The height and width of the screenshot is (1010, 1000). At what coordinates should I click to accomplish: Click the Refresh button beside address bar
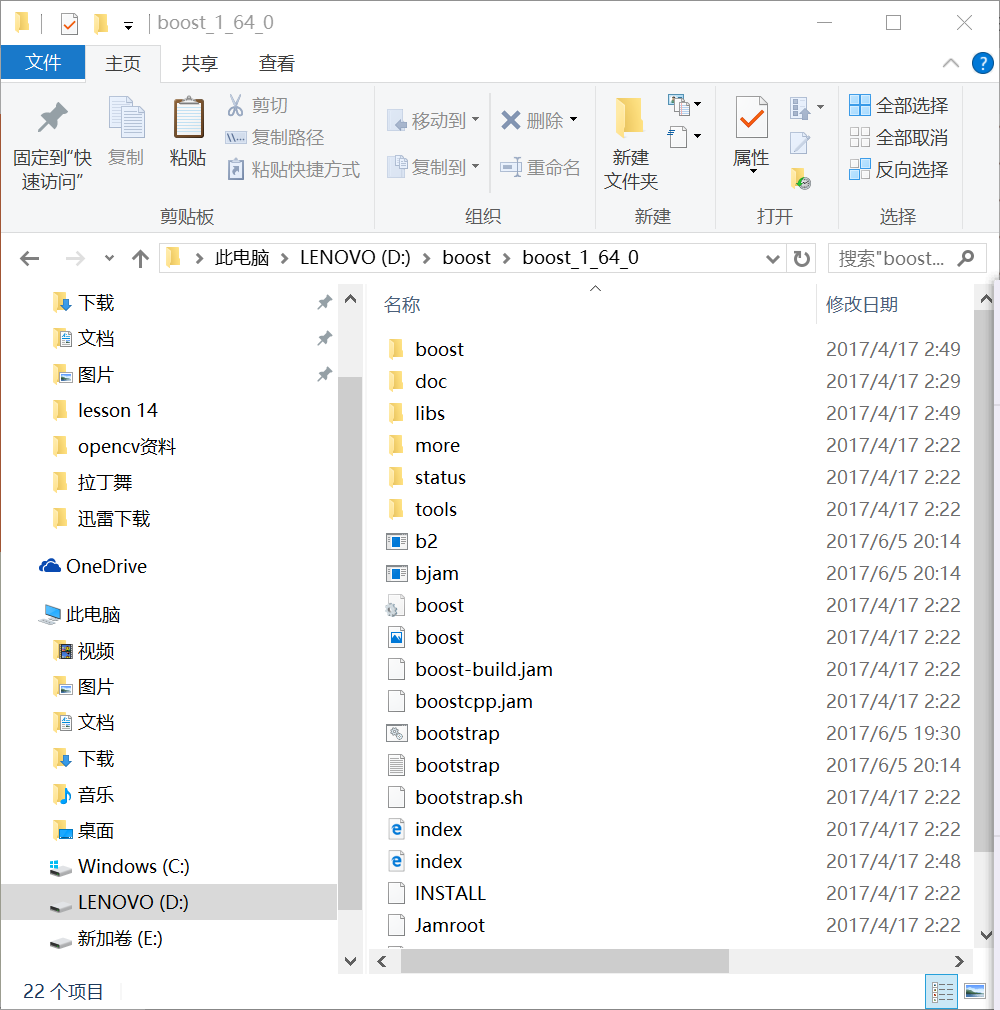tap(802, 259)
